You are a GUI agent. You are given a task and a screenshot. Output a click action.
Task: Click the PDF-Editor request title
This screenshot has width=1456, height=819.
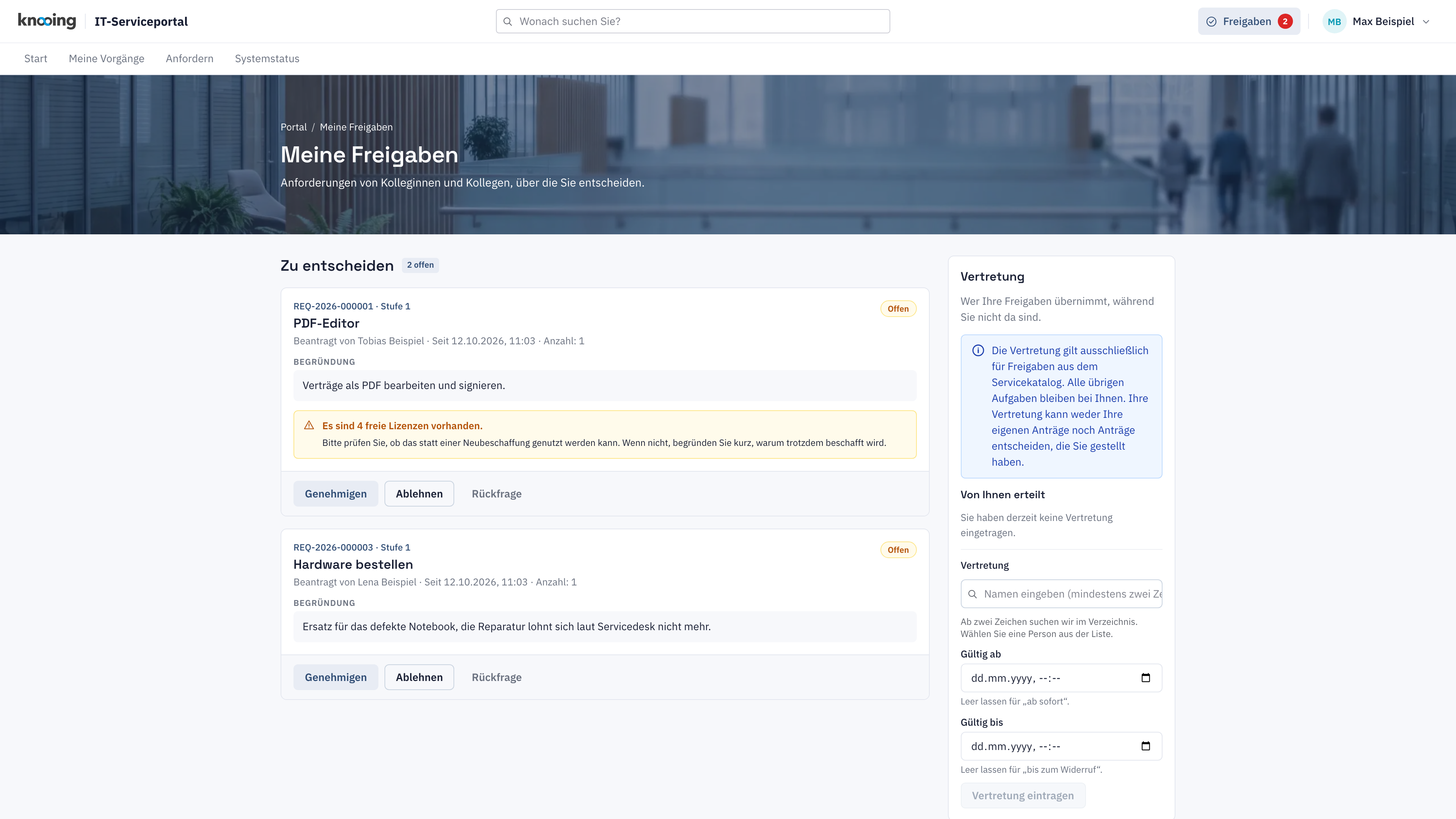(x=326, y=323)
